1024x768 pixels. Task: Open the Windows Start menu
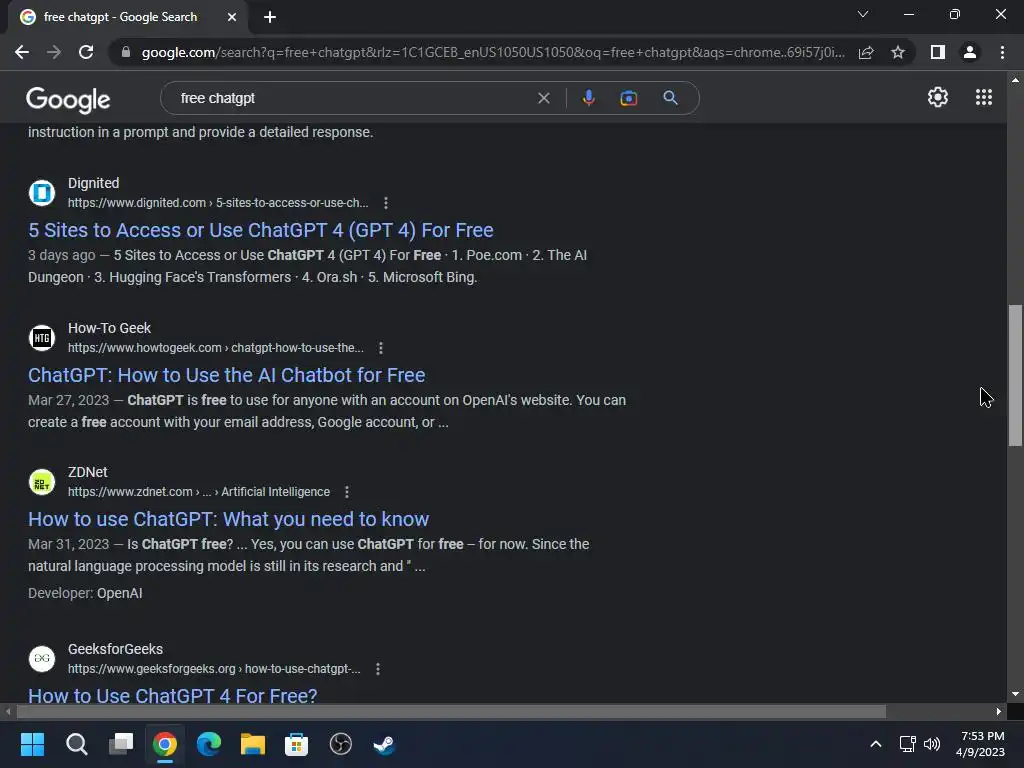coord(32,744)
